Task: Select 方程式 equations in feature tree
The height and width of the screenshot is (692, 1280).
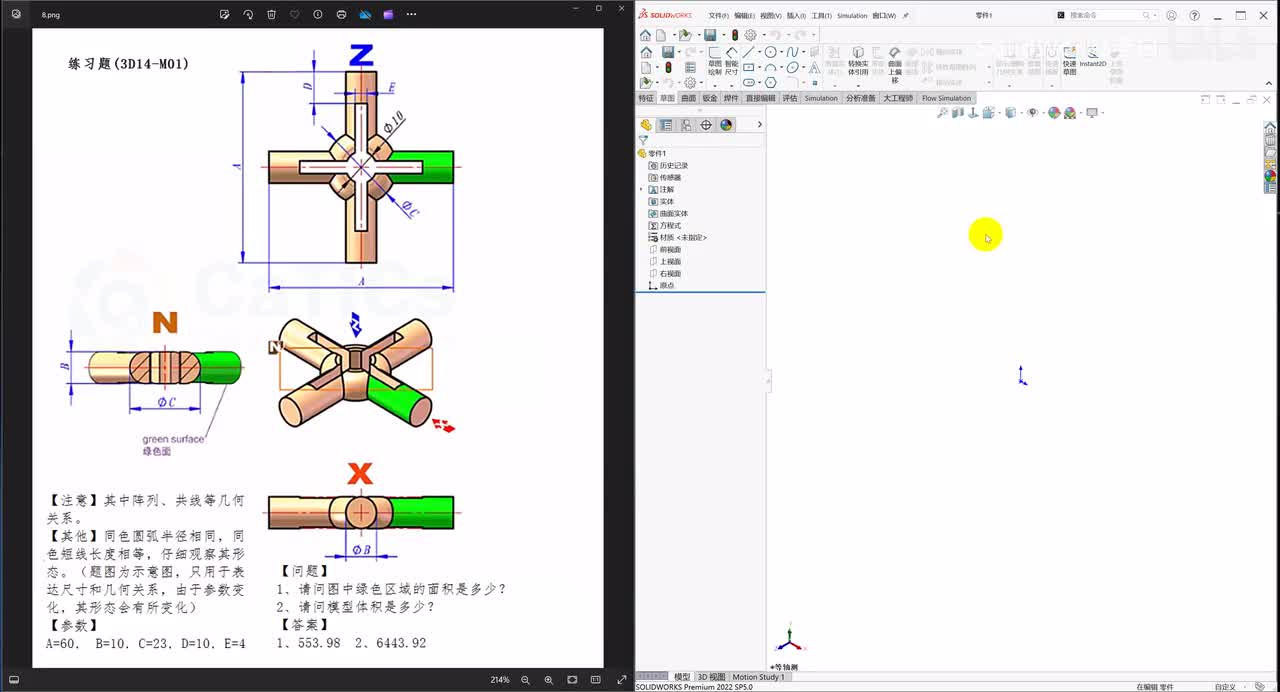Action: click(669, 225)
